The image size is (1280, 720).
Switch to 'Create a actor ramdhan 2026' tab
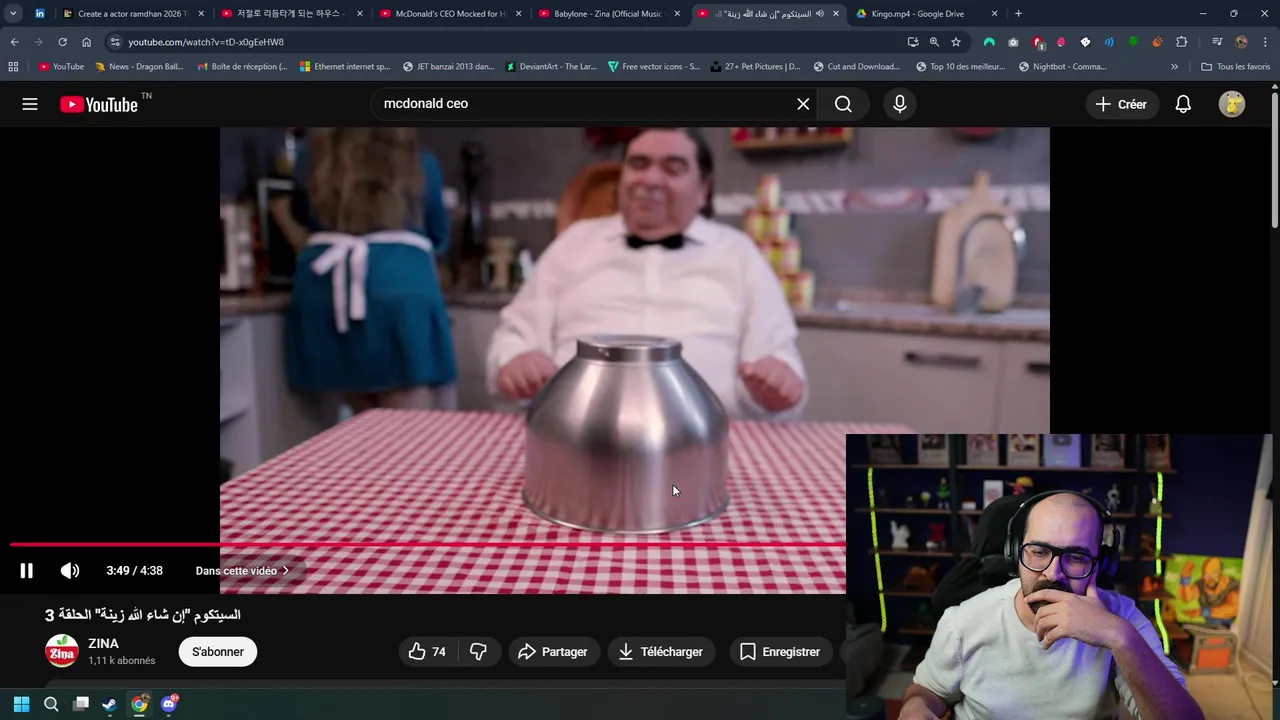133,14
